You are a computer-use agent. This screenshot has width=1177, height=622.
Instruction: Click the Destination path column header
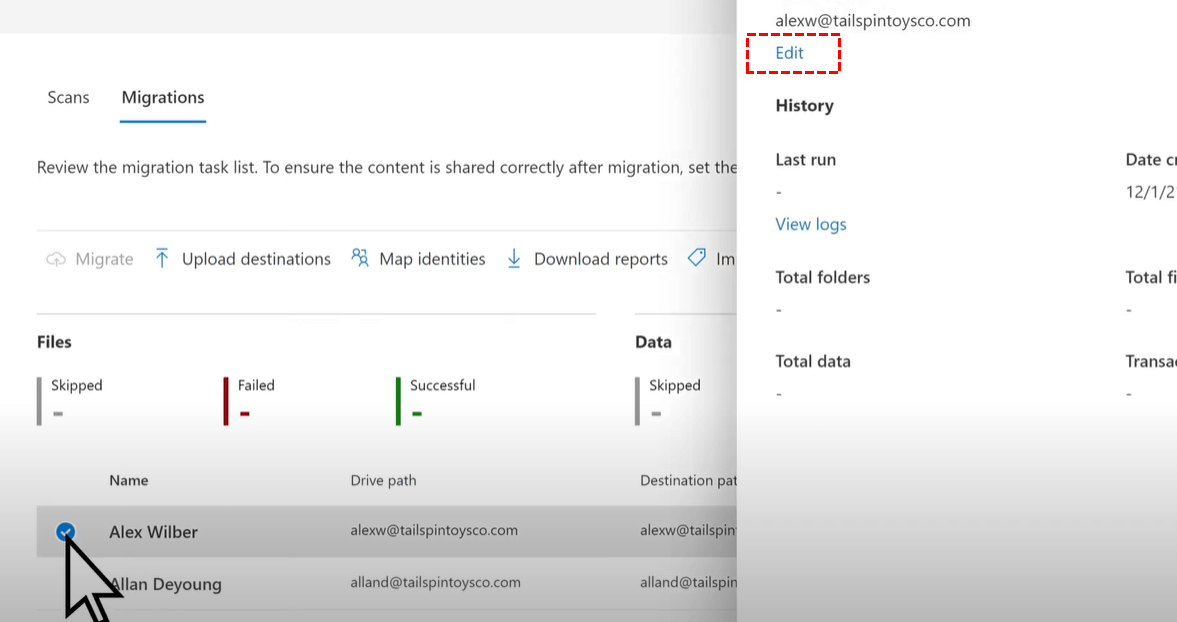pos(688,480)
